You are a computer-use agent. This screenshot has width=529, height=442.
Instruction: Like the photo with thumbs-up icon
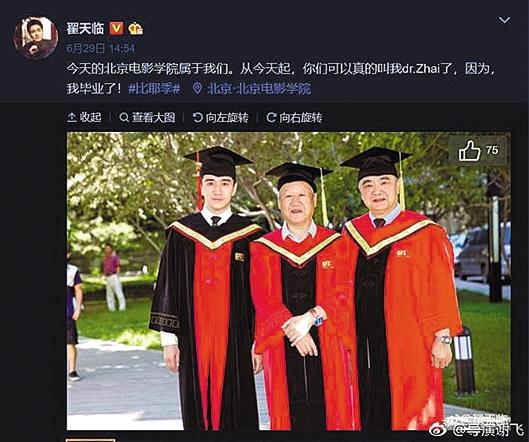coord(469,151)
